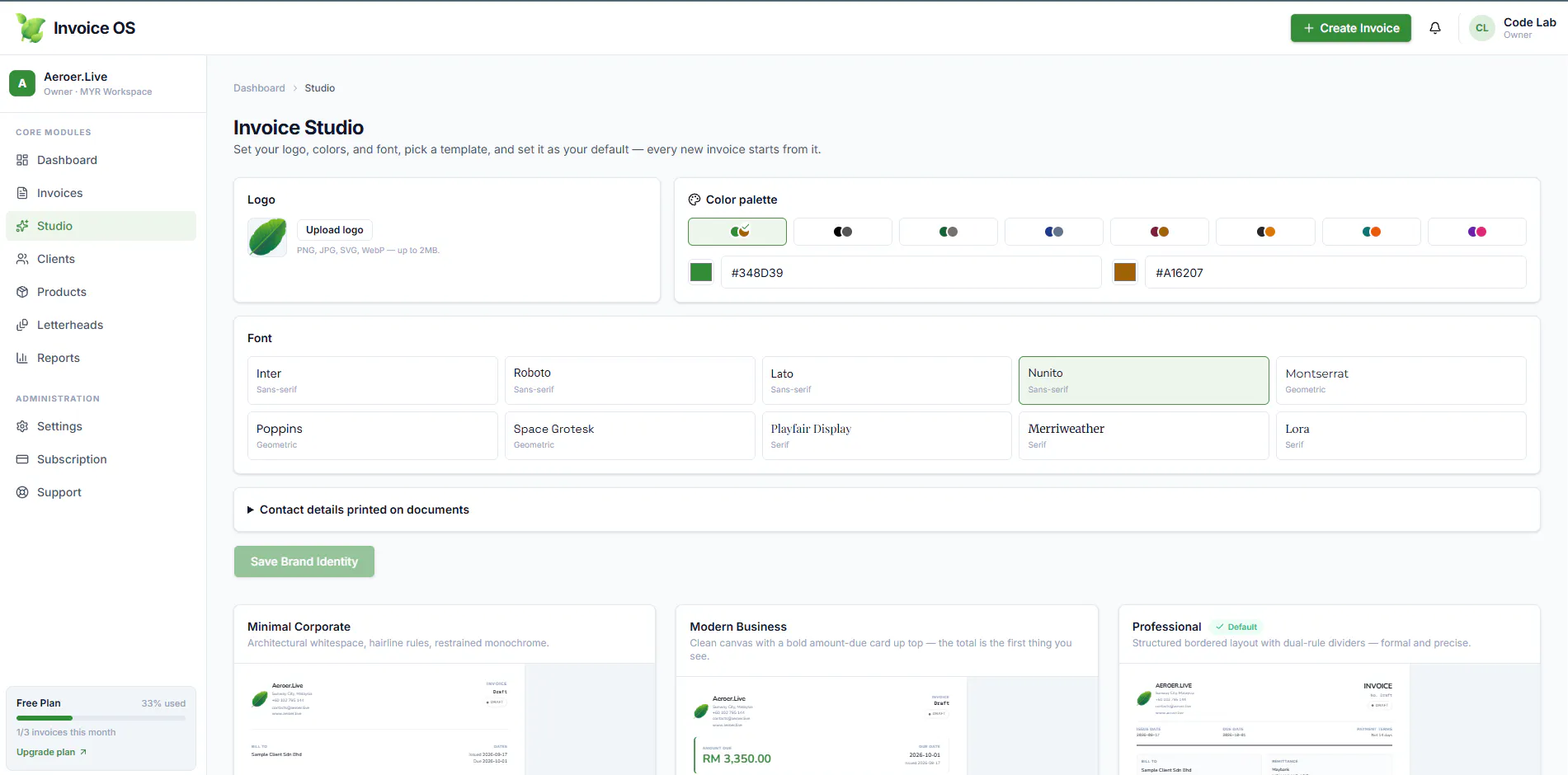Click the Upload logo button
This screenshot has height=775, width=1568.
click(335, 230)
